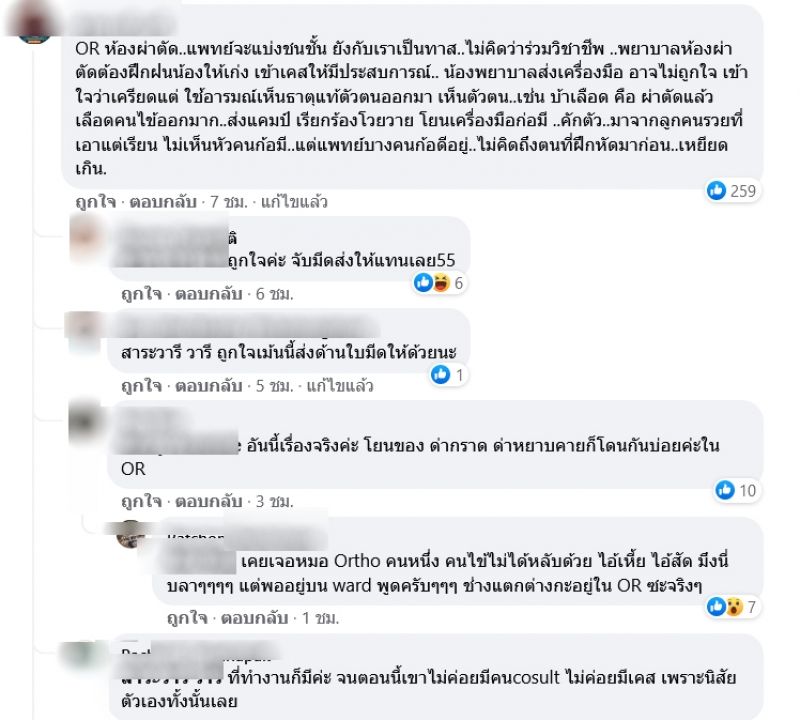
Task: Like the reply posted 6 ชม. ago
Action: pos(141,294)
